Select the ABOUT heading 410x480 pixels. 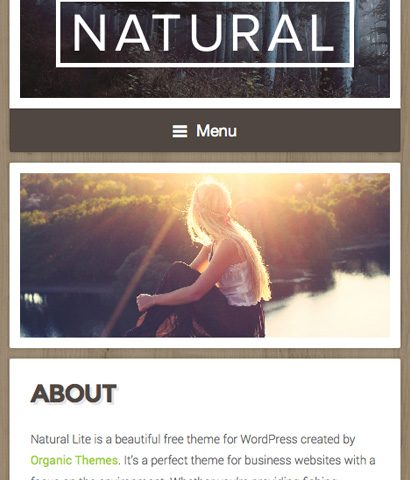coord(73,394)
